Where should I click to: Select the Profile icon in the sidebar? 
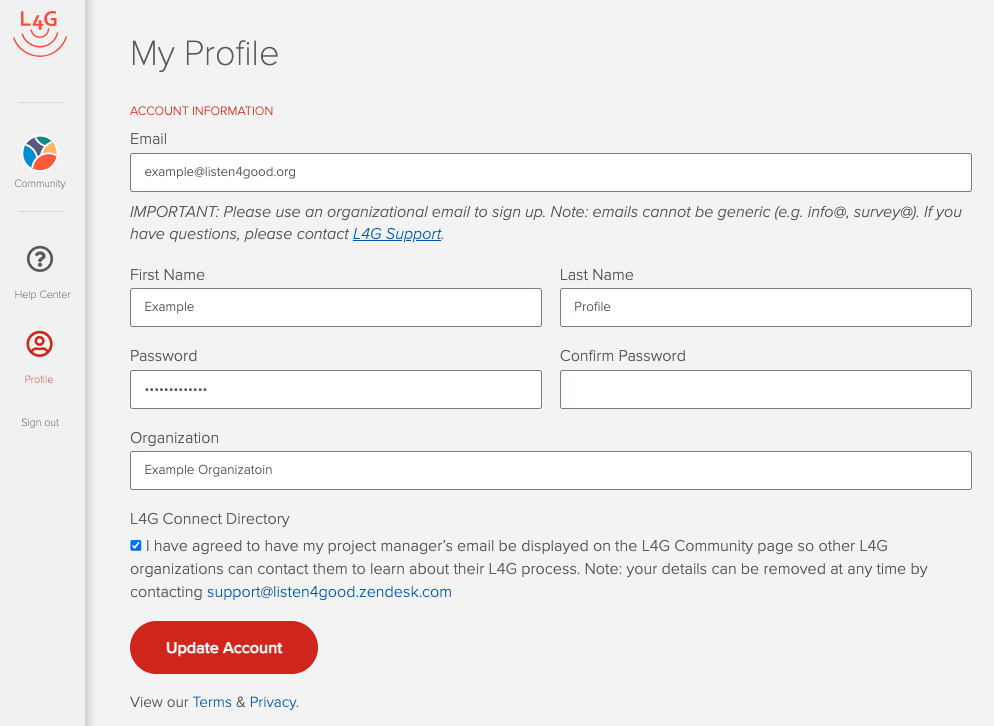click(x=40, y=344)
